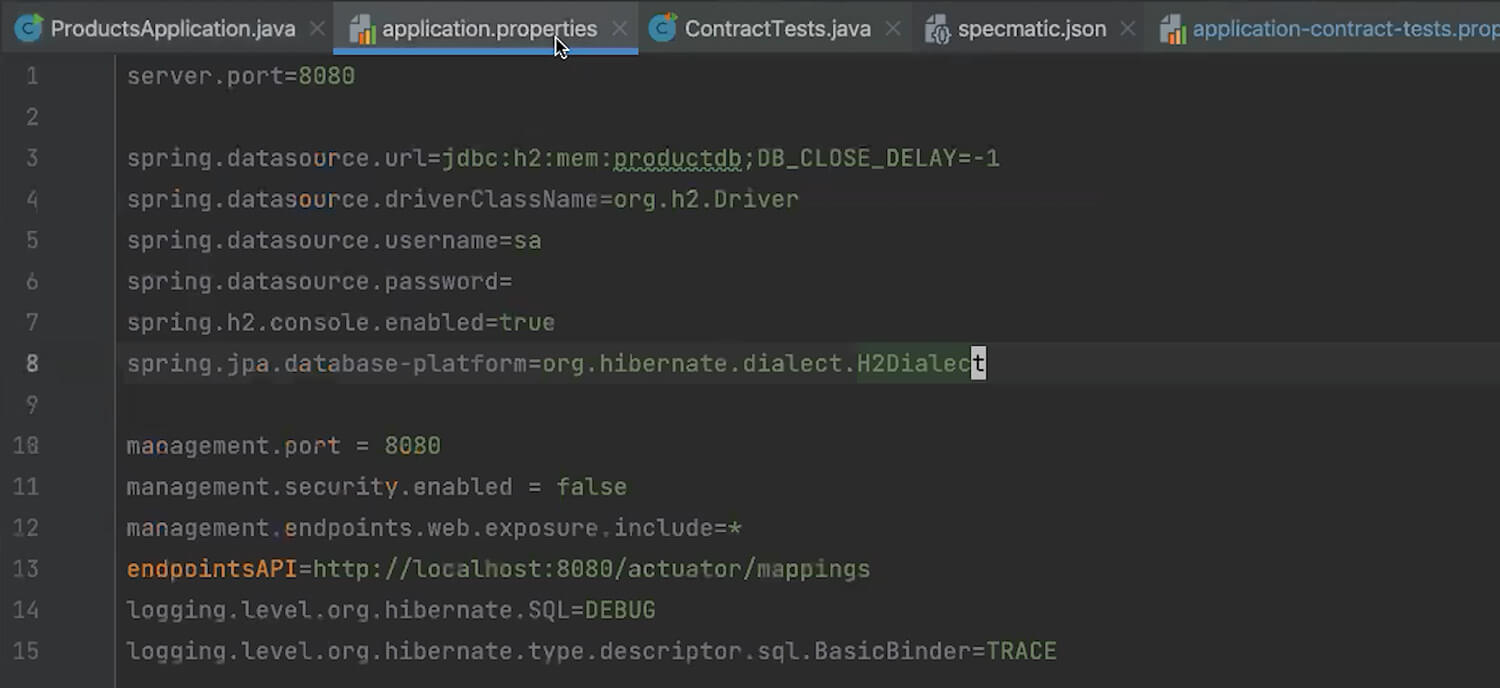Click the properties icon on application-contract-tests tab

[1173, 28]
